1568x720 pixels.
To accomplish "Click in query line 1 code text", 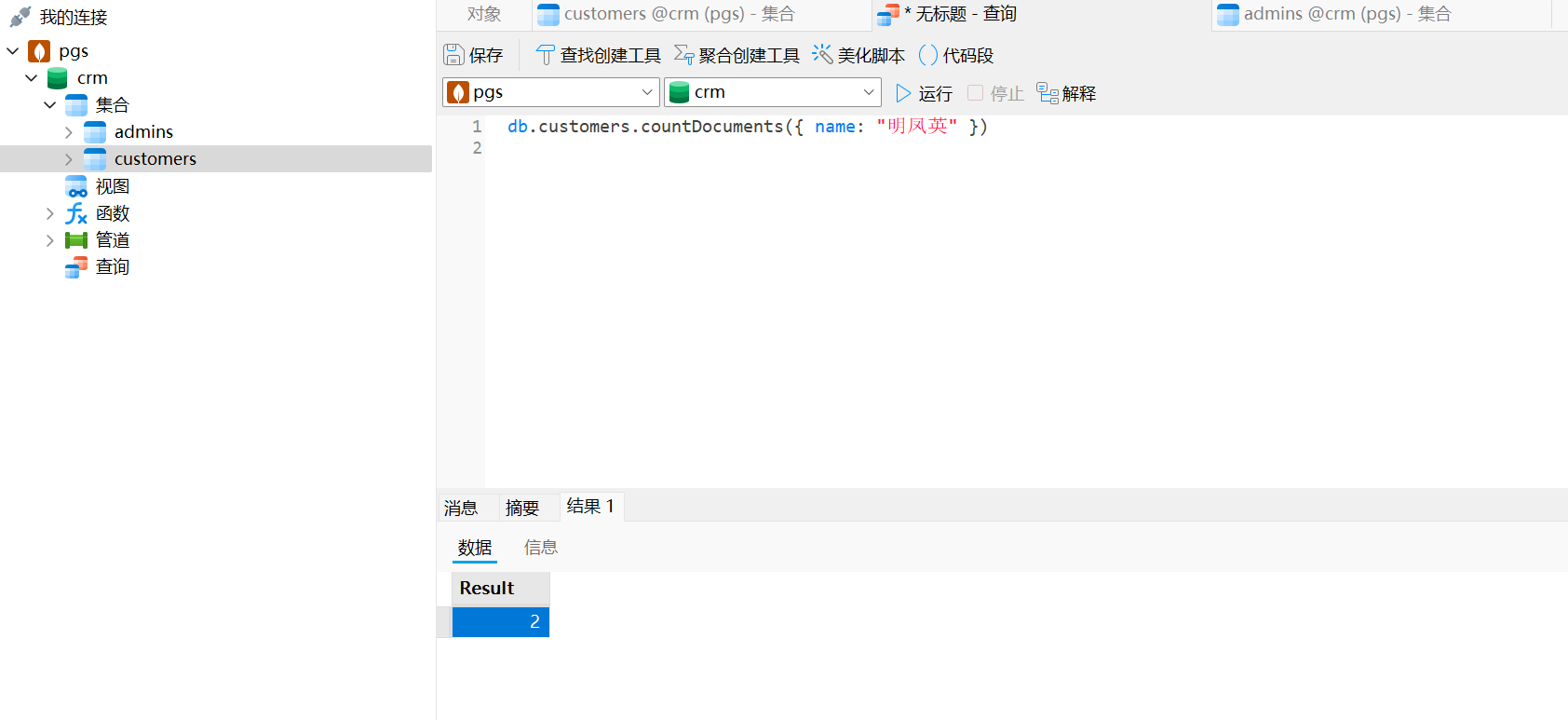I will pos(747,127).
